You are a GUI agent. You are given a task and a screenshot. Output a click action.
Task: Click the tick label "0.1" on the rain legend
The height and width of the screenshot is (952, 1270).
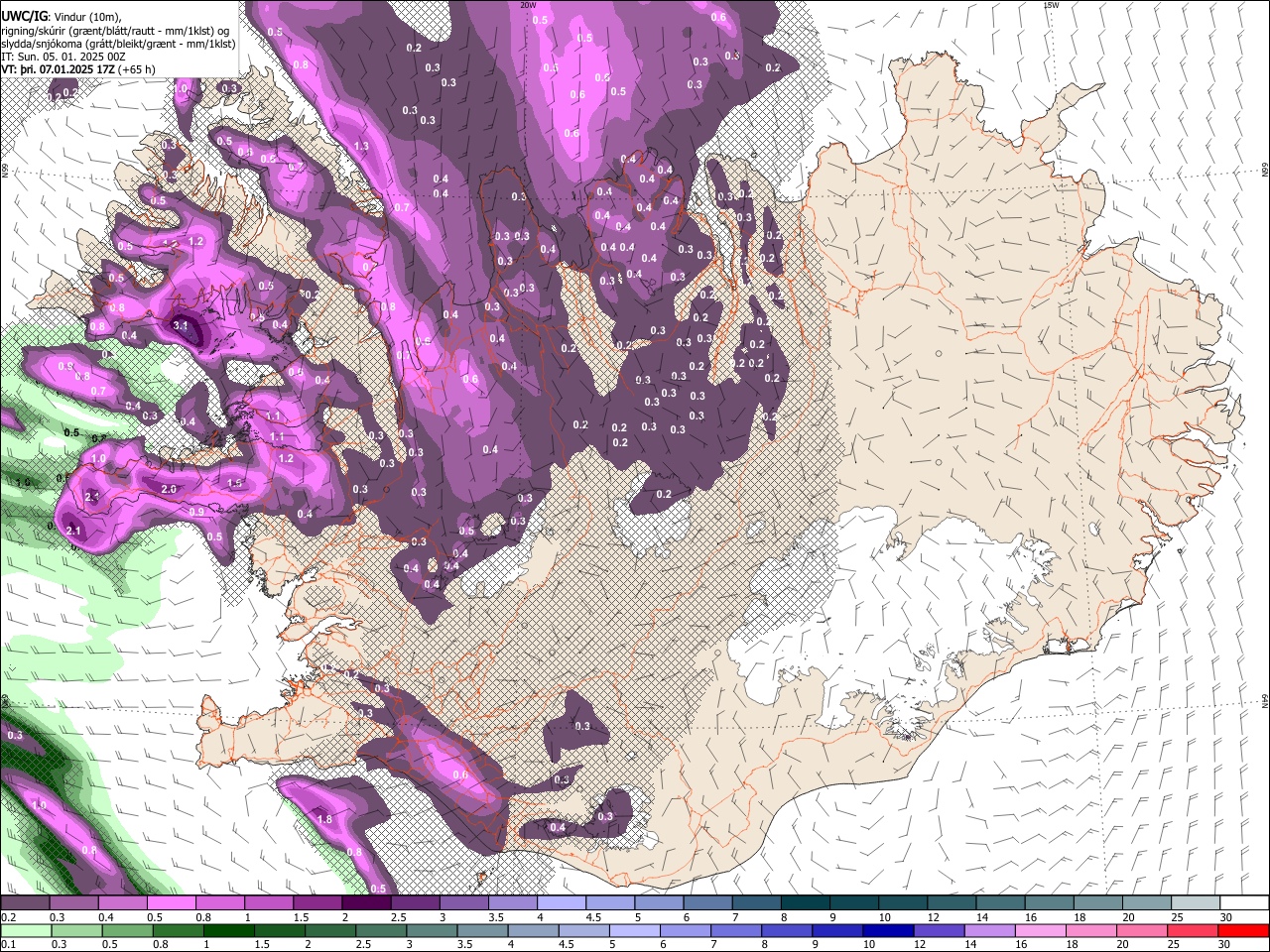pyautogui.click(x=8, y=945)
